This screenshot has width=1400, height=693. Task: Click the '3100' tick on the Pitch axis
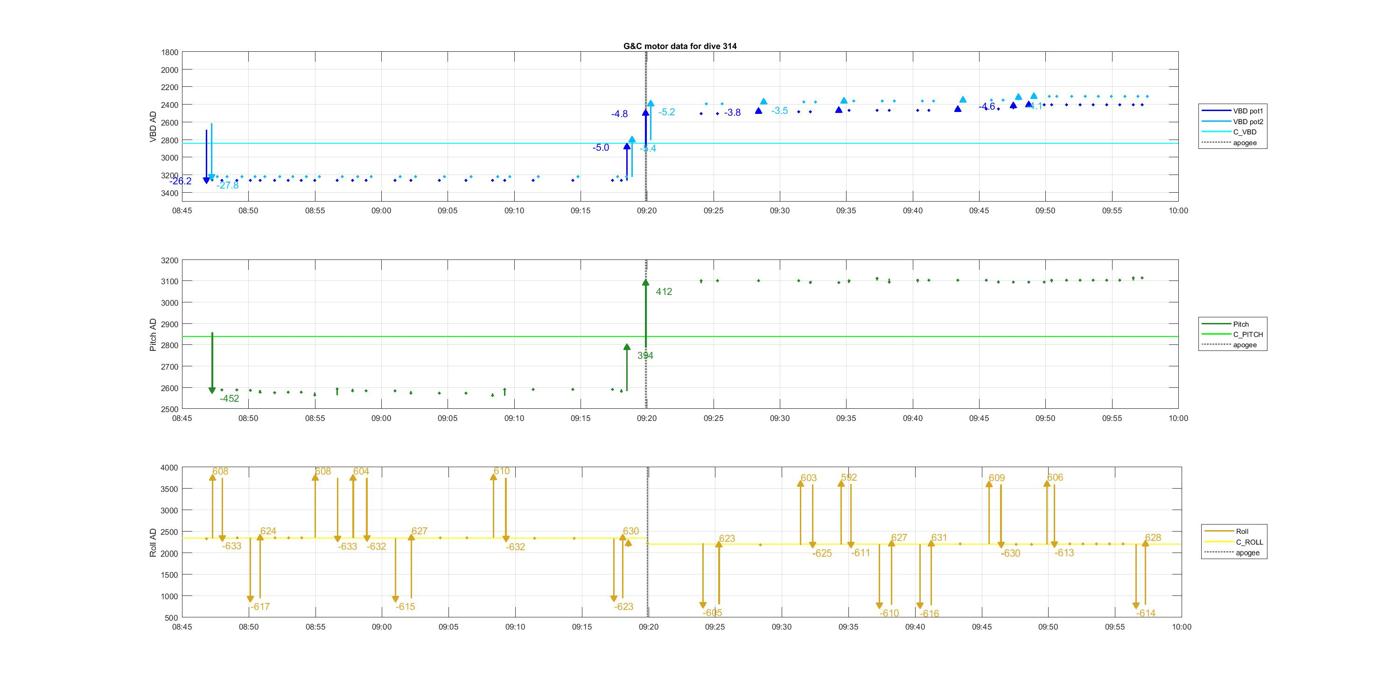click(170, 282)
